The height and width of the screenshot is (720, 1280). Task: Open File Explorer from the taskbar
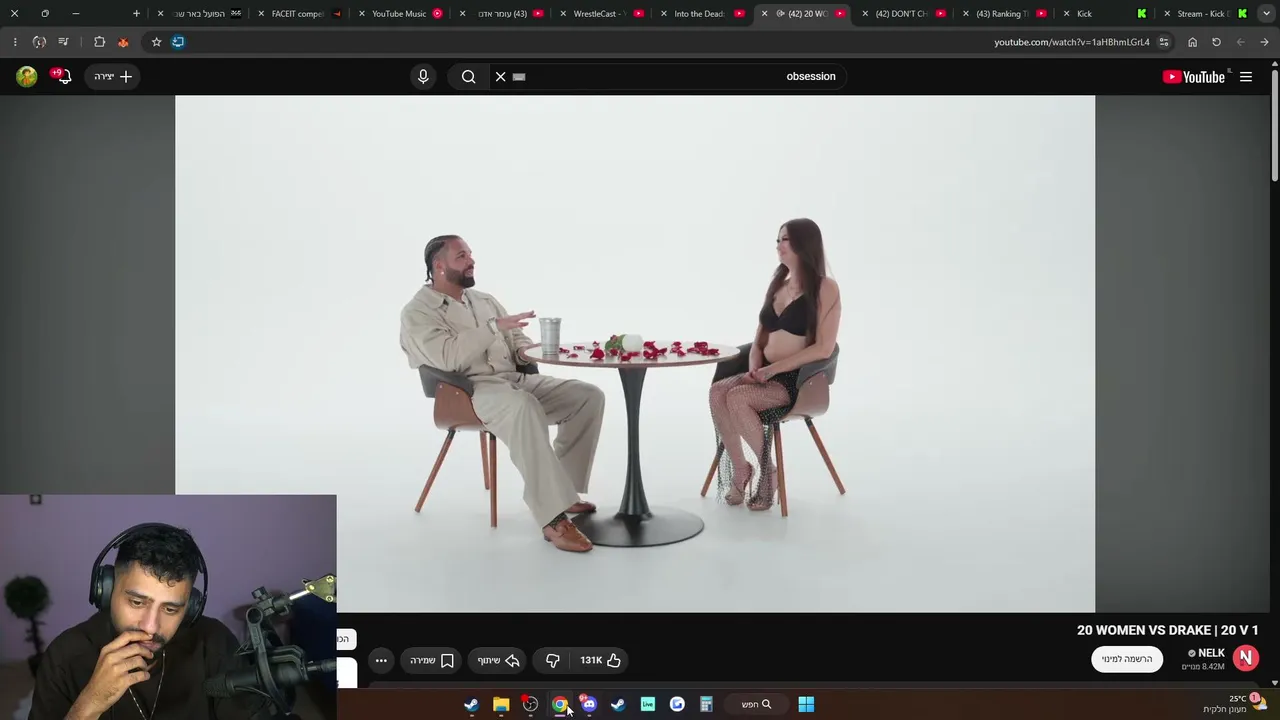pyautogui.click(x=501, y=705)
